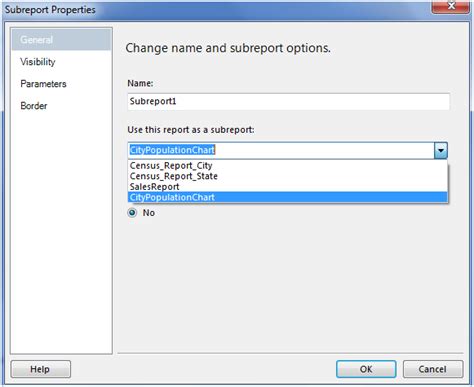Choose Census_Report_City from the list
The height and width of the screenshot is (387, 474).
288,165
